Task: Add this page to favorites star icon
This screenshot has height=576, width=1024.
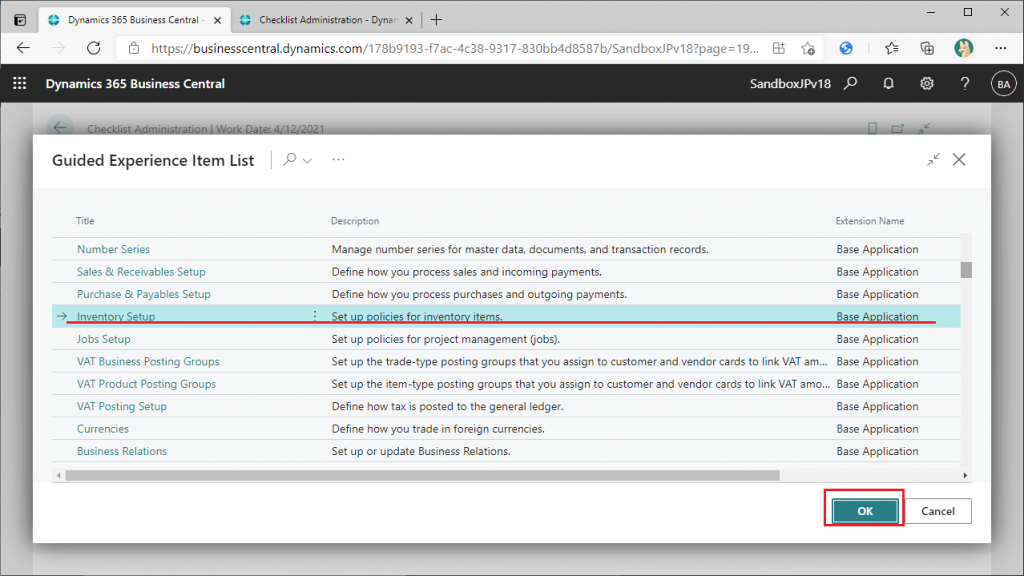Action: point(808,48)
